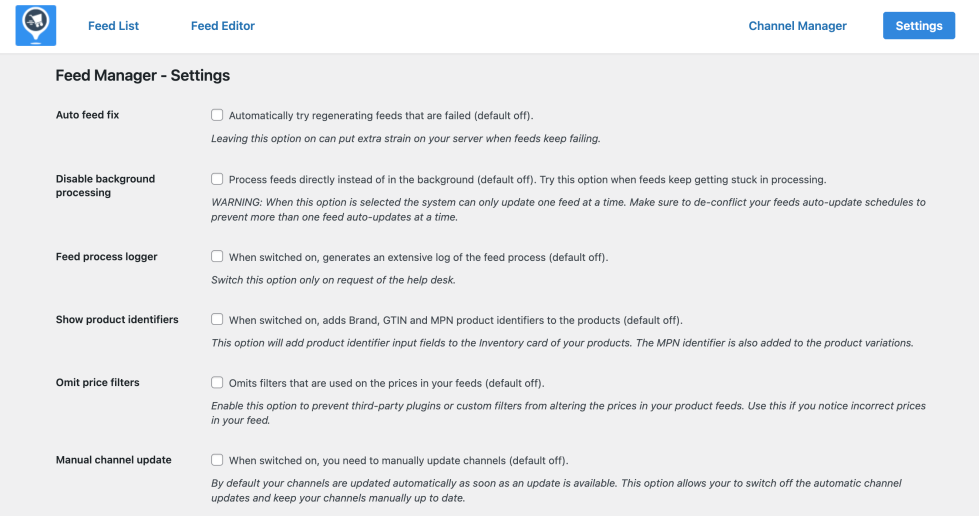The width and height of the screenshot is (979, 516).
Task: Tick the Disable background processing checkbox
Action: point(217,179)
